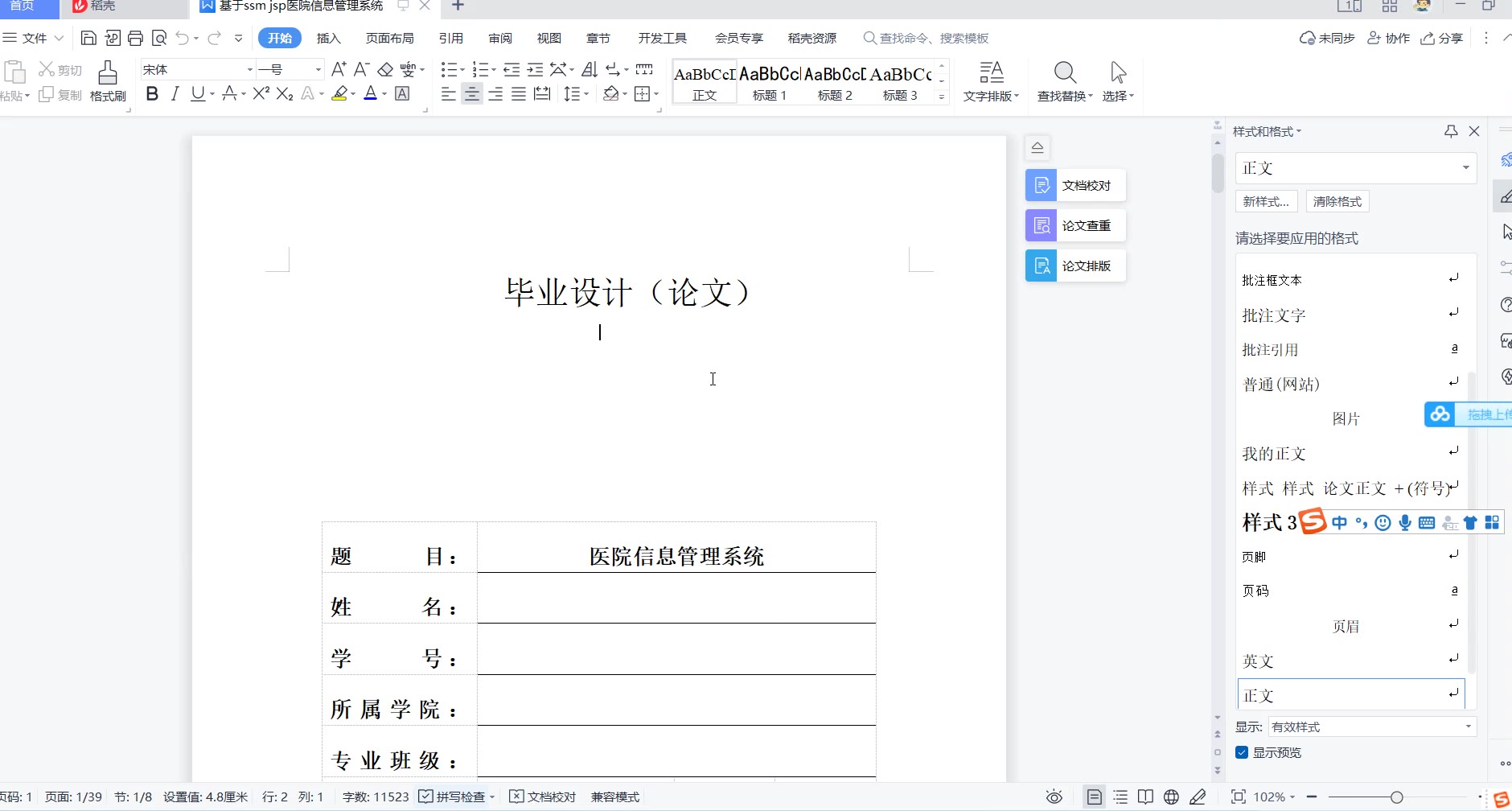Screen dimensions: 1512x811
Task: Open the font name dropdown (宋体)
Action: (249, 70)
